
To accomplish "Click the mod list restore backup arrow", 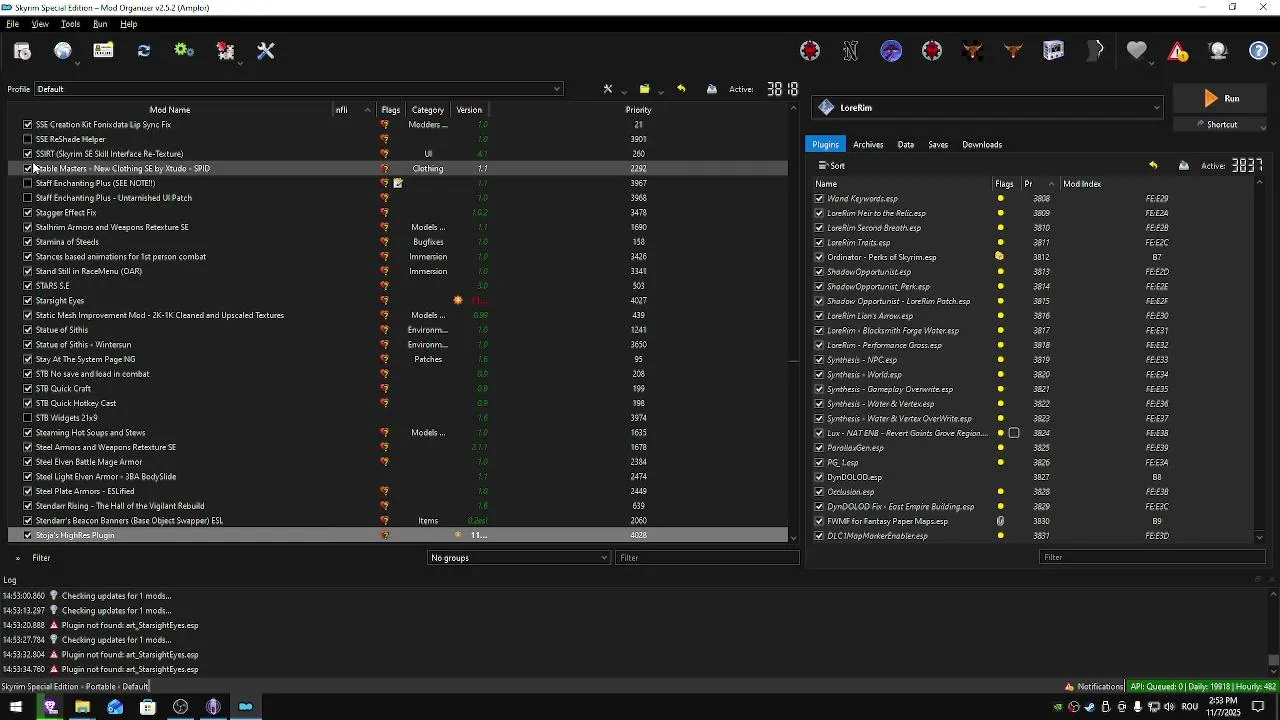I will [x=681, y=89].
